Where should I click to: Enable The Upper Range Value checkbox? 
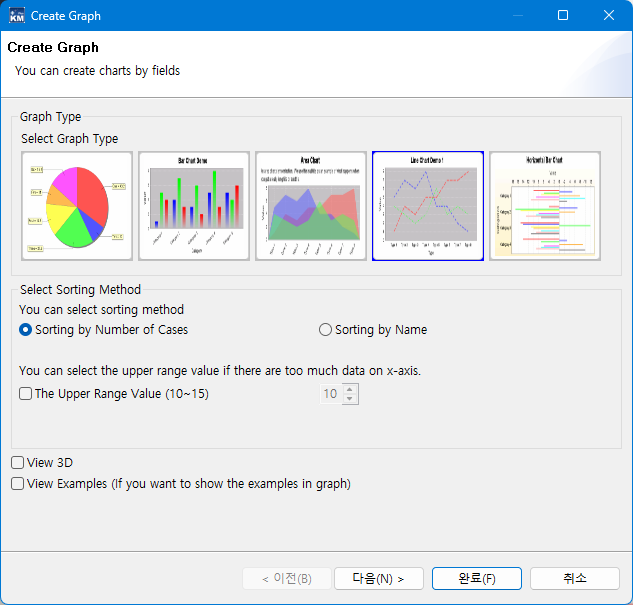pos(26,394)
